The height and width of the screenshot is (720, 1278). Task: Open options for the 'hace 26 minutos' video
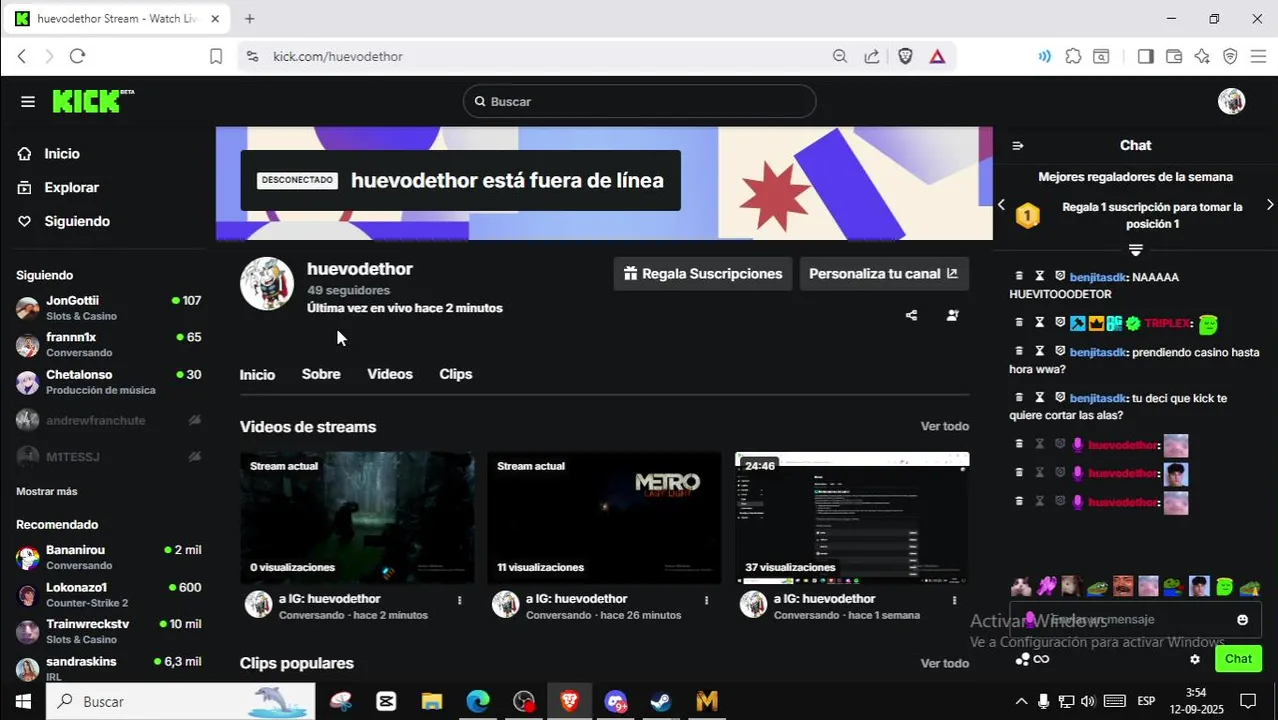(x=706, y=600)
